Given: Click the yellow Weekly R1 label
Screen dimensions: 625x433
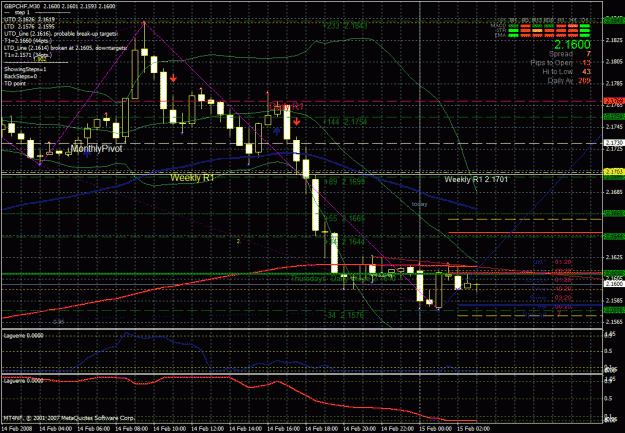Looking at the screenshot, I should click(192, 178).
